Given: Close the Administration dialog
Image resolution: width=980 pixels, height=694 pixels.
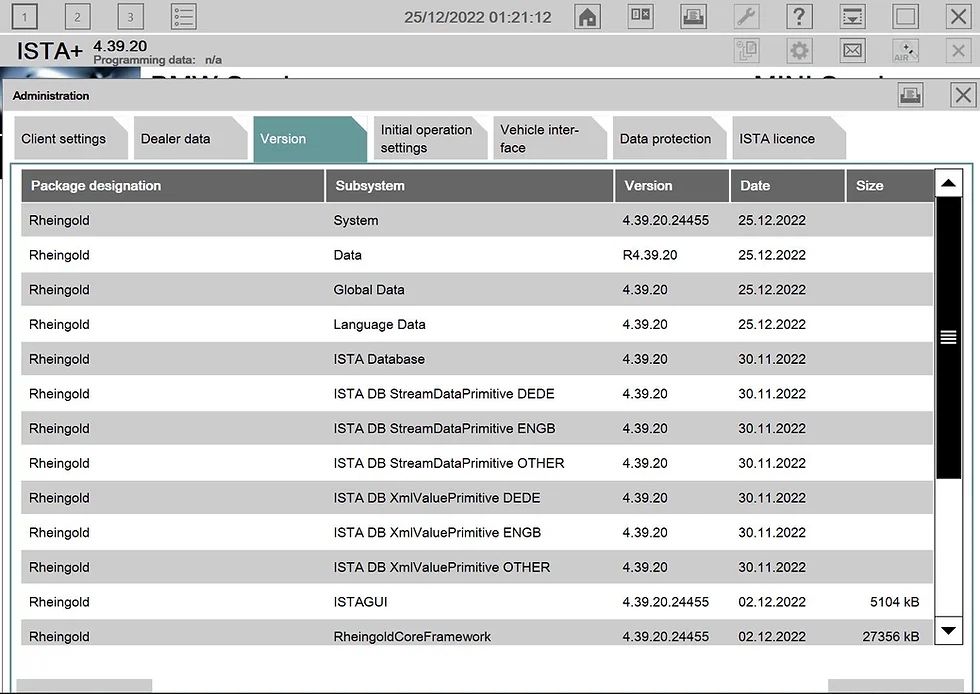Looking at the screenshot, I should tap(963, 95).
